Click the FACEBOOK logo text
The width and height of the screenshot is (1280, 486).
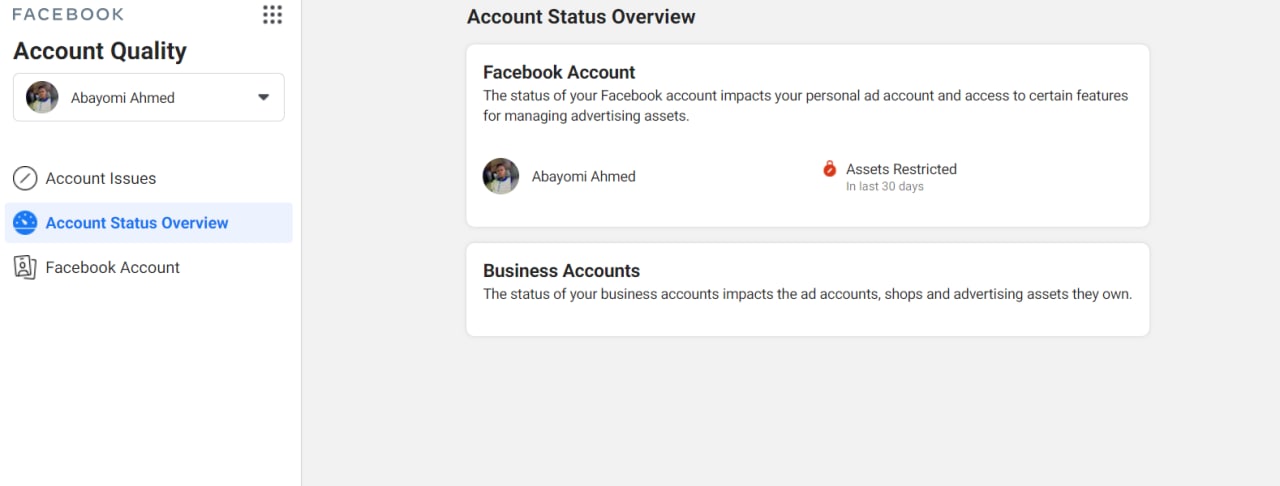pyautogui.click(x=68, y=14)
